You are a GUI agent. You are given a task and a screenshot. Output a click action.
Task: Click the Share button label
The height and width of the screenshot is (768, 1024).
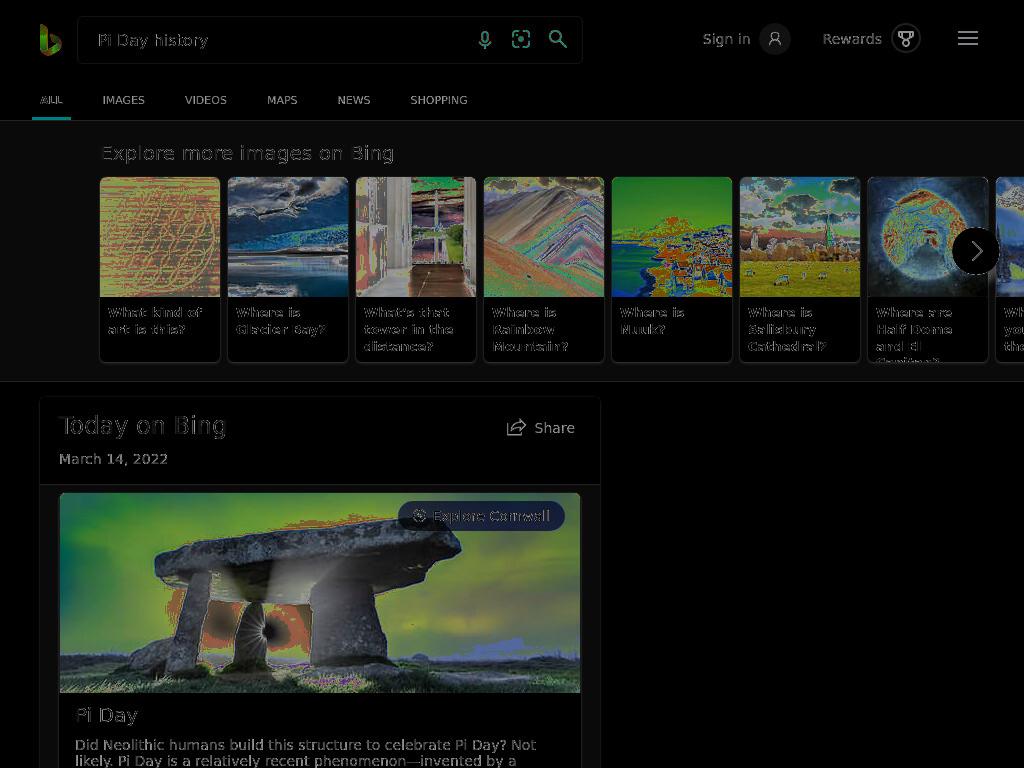pyautogui.click(x=554, y=428)
